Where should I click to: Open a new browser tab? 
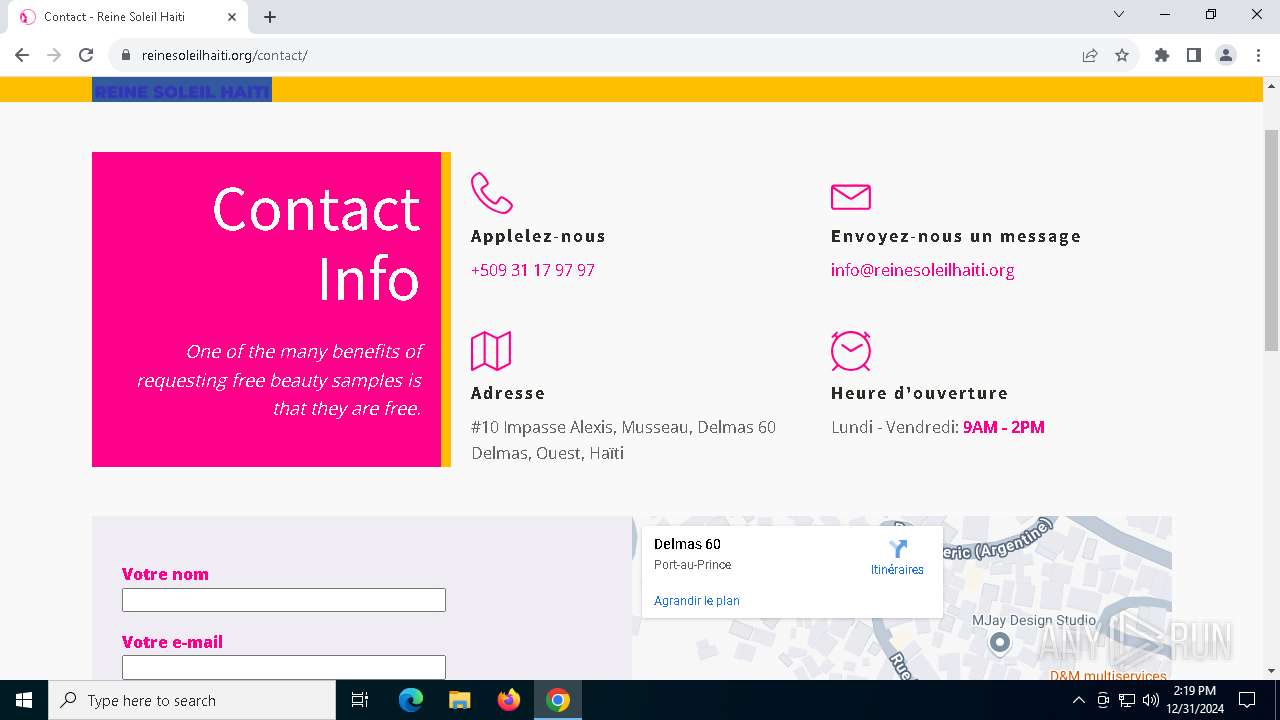pos(270,17)
